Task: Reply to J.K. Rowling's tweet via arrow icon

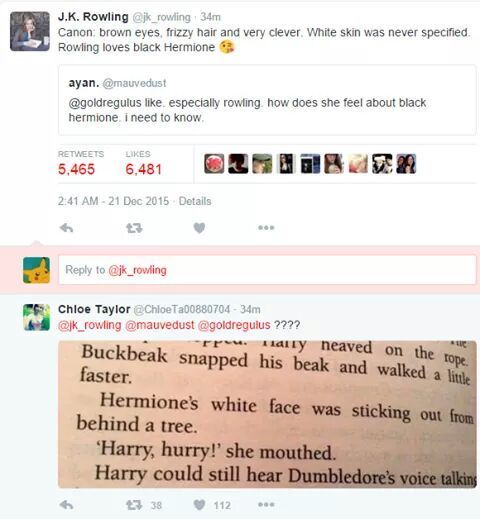Action: pyautogui.click(x=66, y=228)
